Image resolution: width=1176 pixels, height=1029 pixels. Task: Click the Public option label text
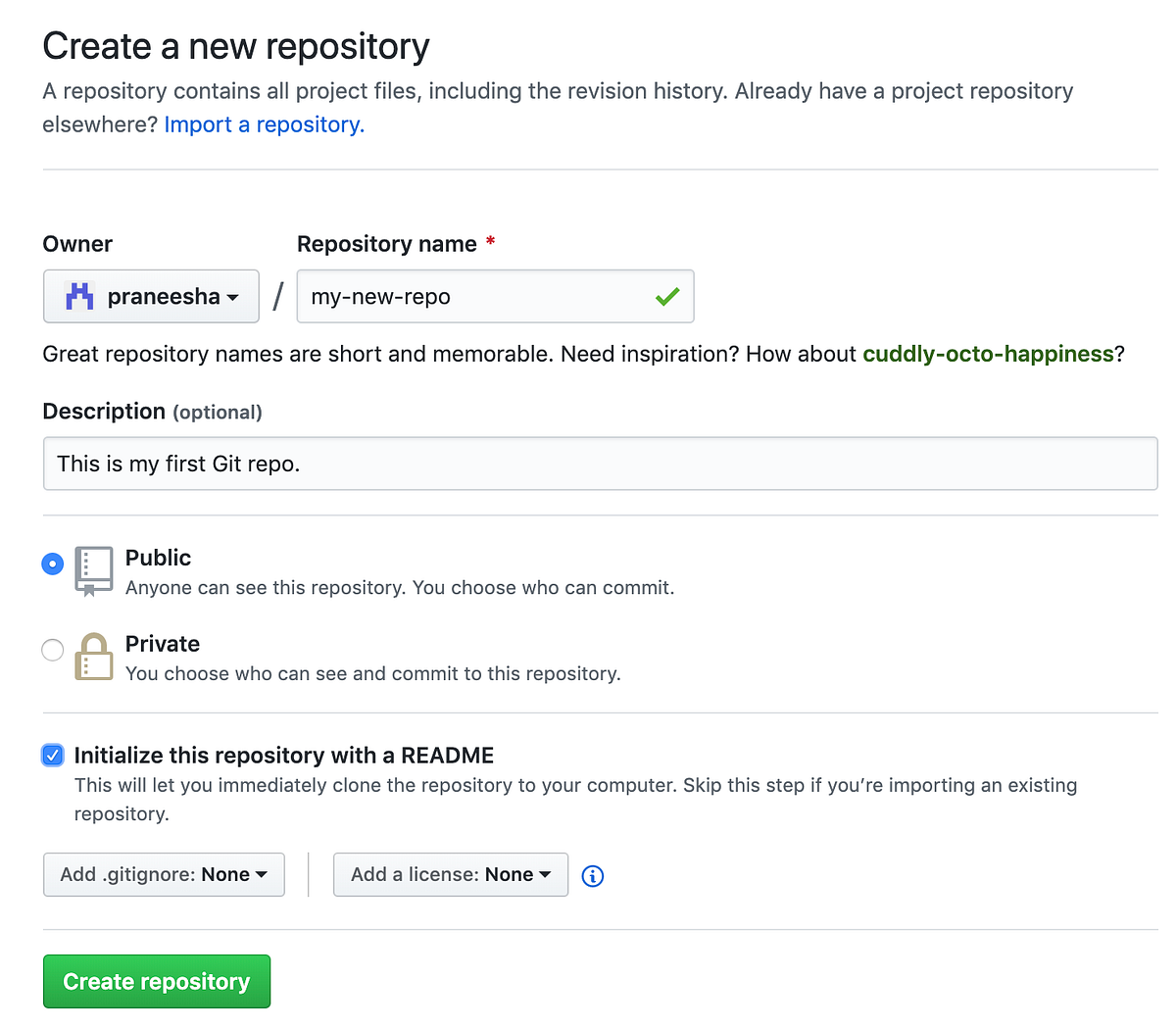tap(159, 557)
